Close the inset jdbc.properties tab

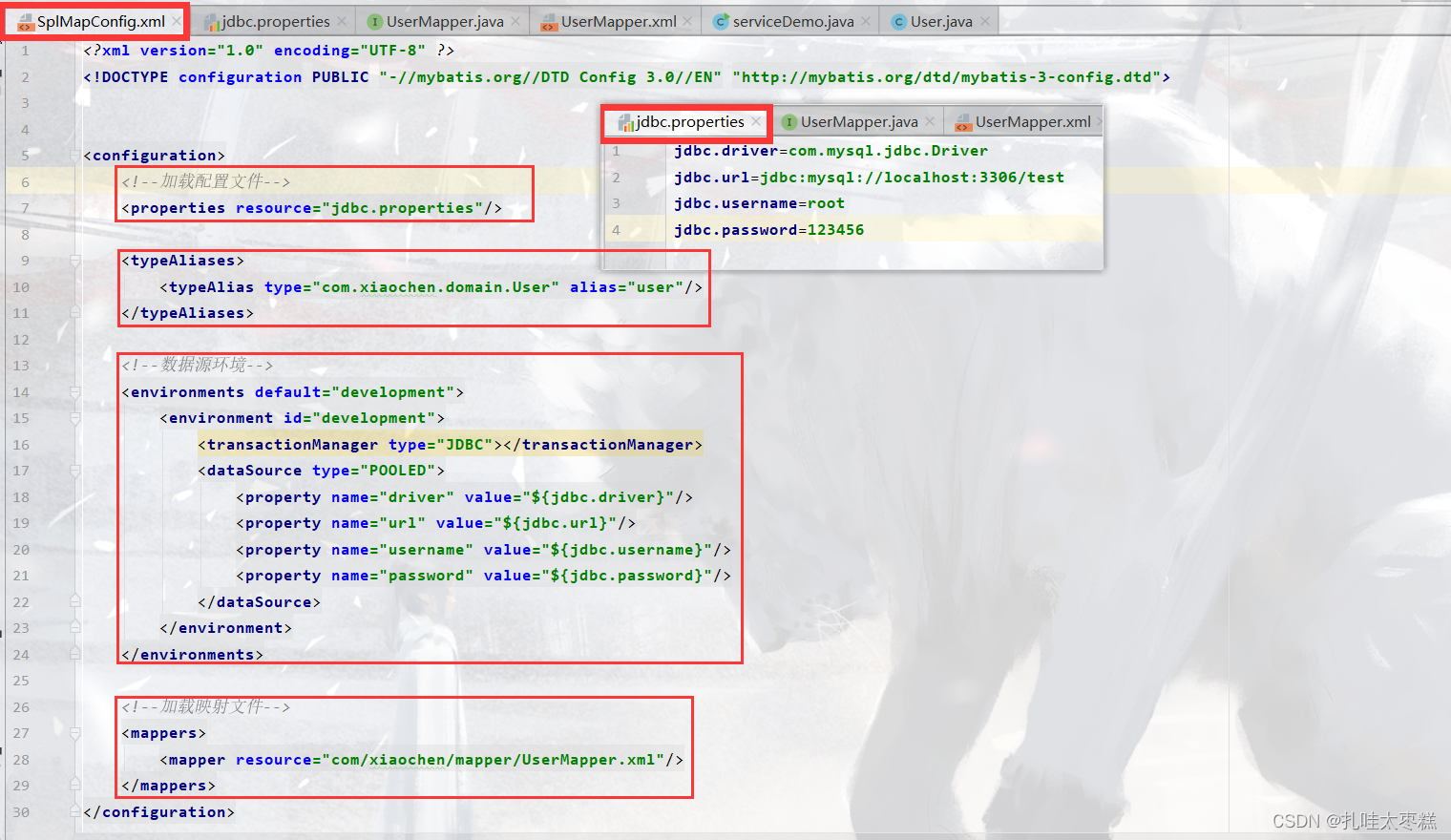[756, 121]
